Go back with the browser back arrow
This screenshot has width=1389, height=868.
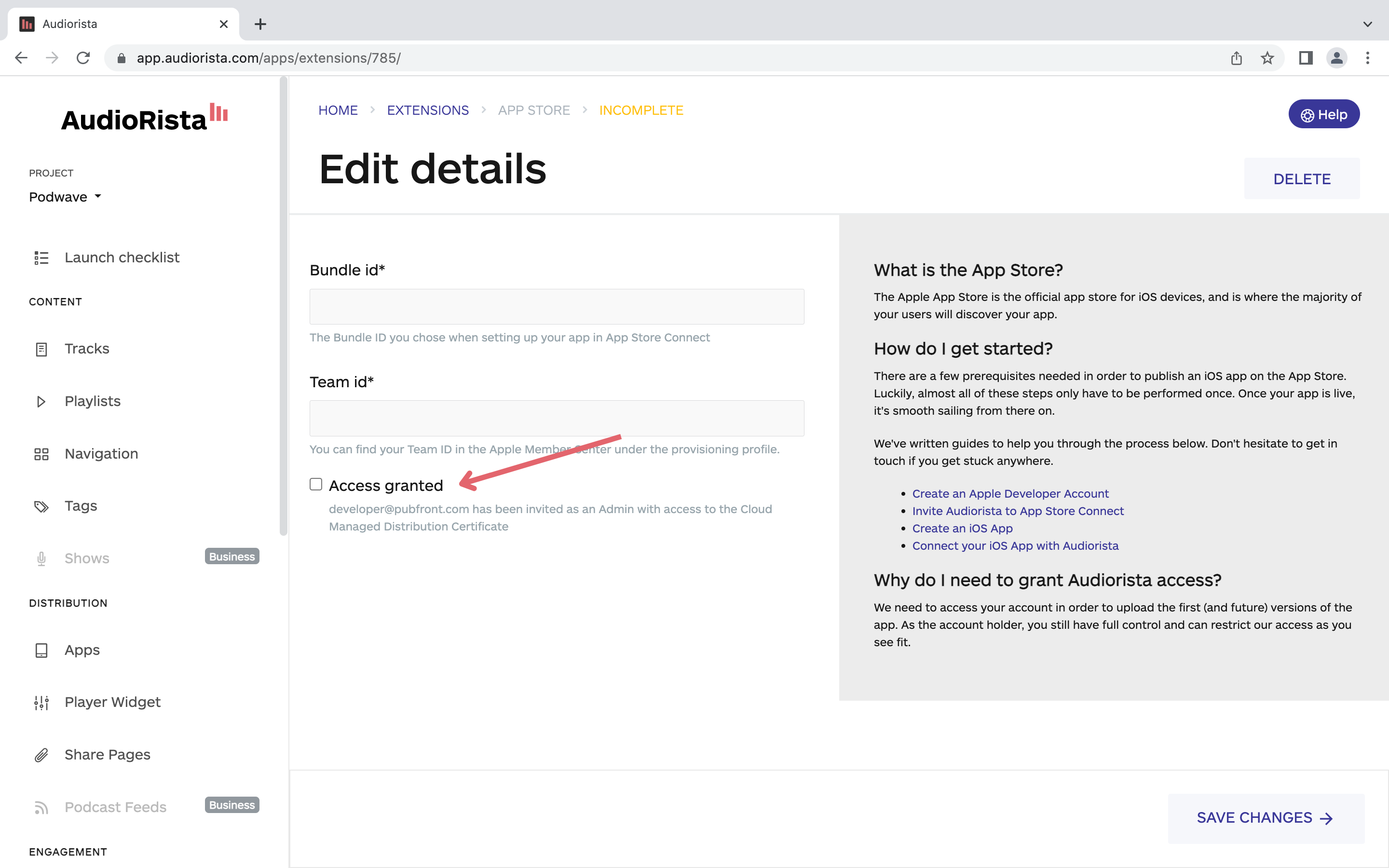pyautogui.click(x=21, y=58)
